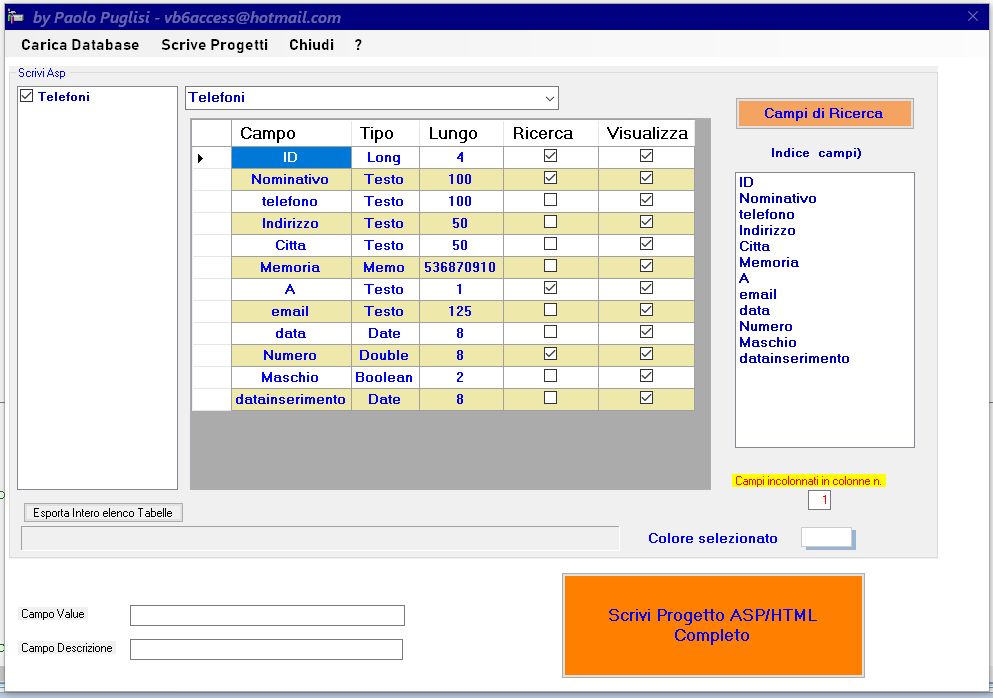Select the ID cell in Campo column
The height and width of the screenshot is (698, 993).
point(291,158)
